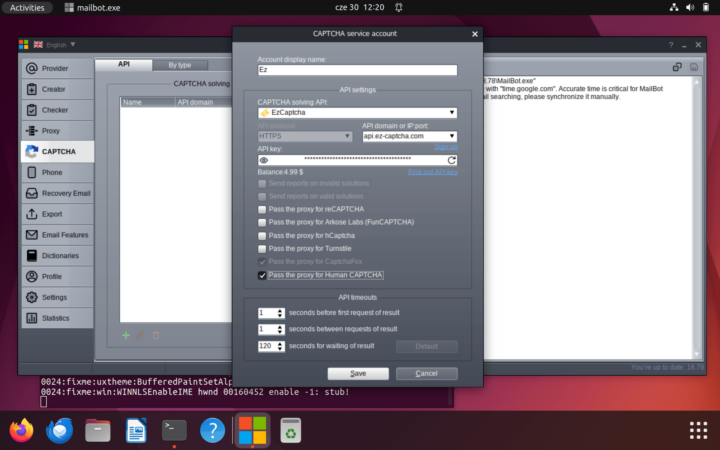Follow the Sign up link
Screen dimensions: 720x450
coord(445,147)
